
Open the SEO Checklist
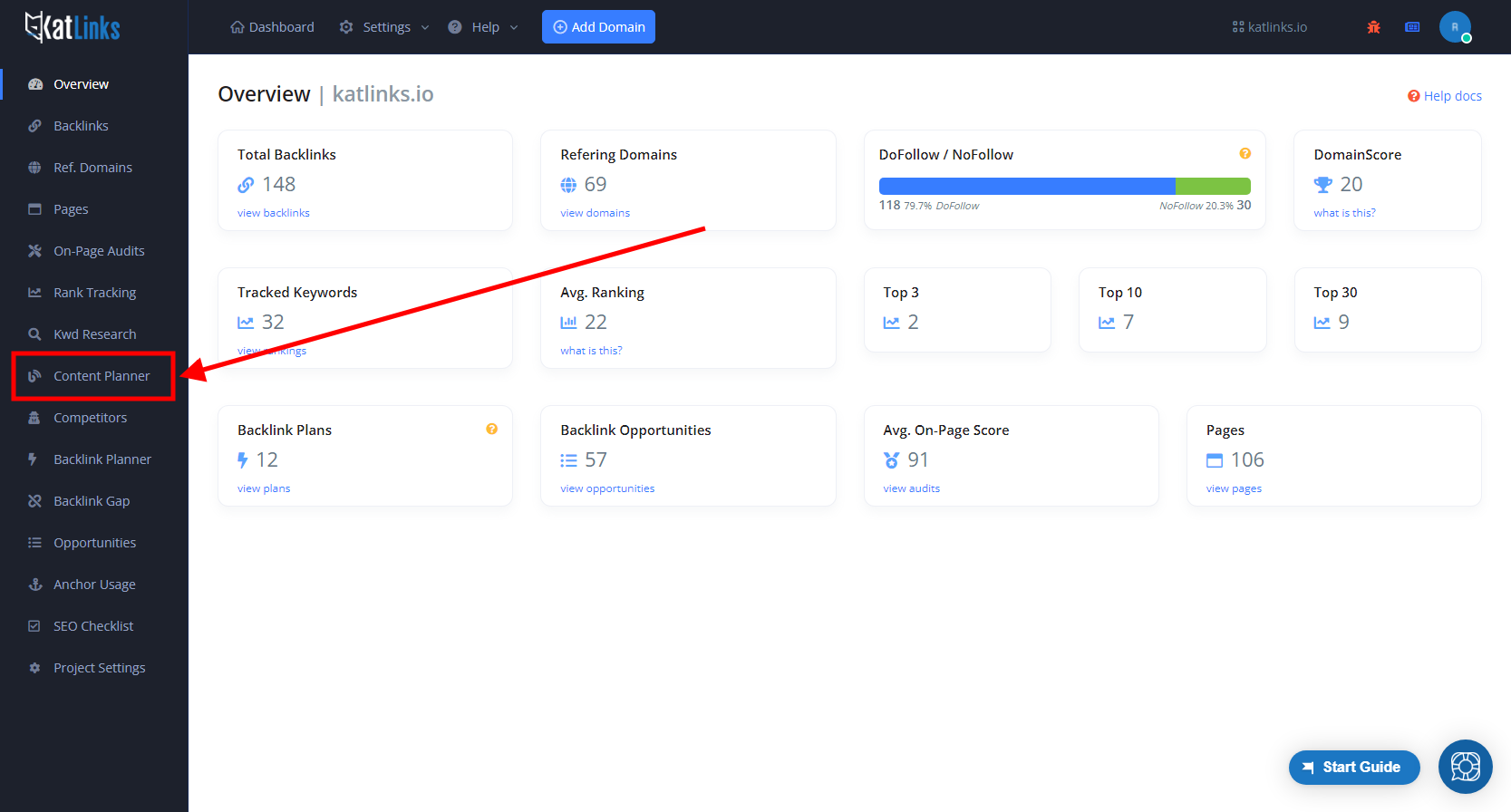(x=94, y=626)
